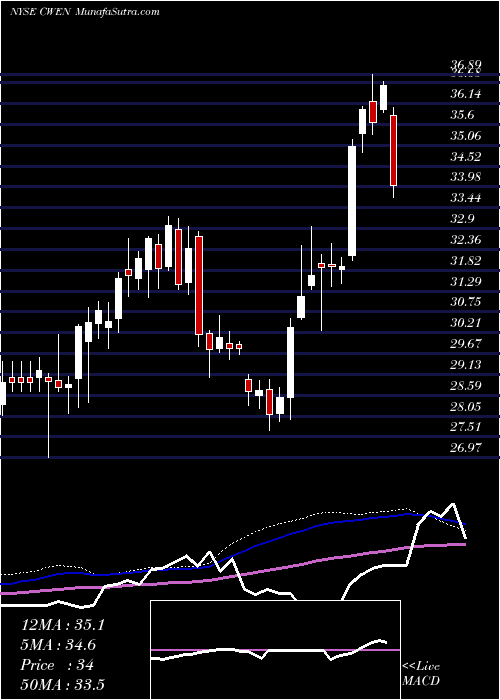Click the 34.52 price axis label
This screenshot has width=500, height=700.
[x=466, y=156]
